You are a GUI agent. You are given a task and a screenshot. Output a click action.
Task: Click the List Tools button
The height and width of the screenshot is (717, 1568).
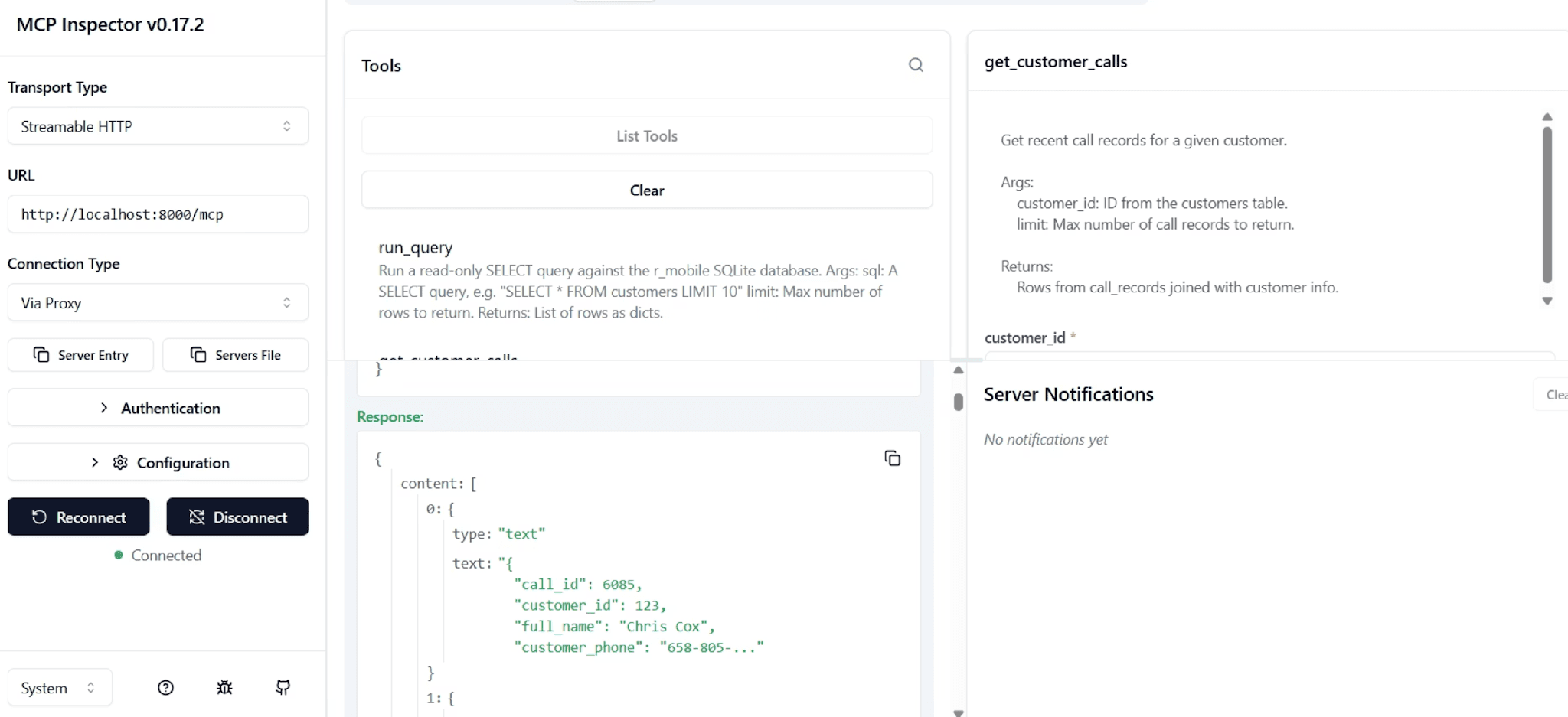tap(647, 135)
